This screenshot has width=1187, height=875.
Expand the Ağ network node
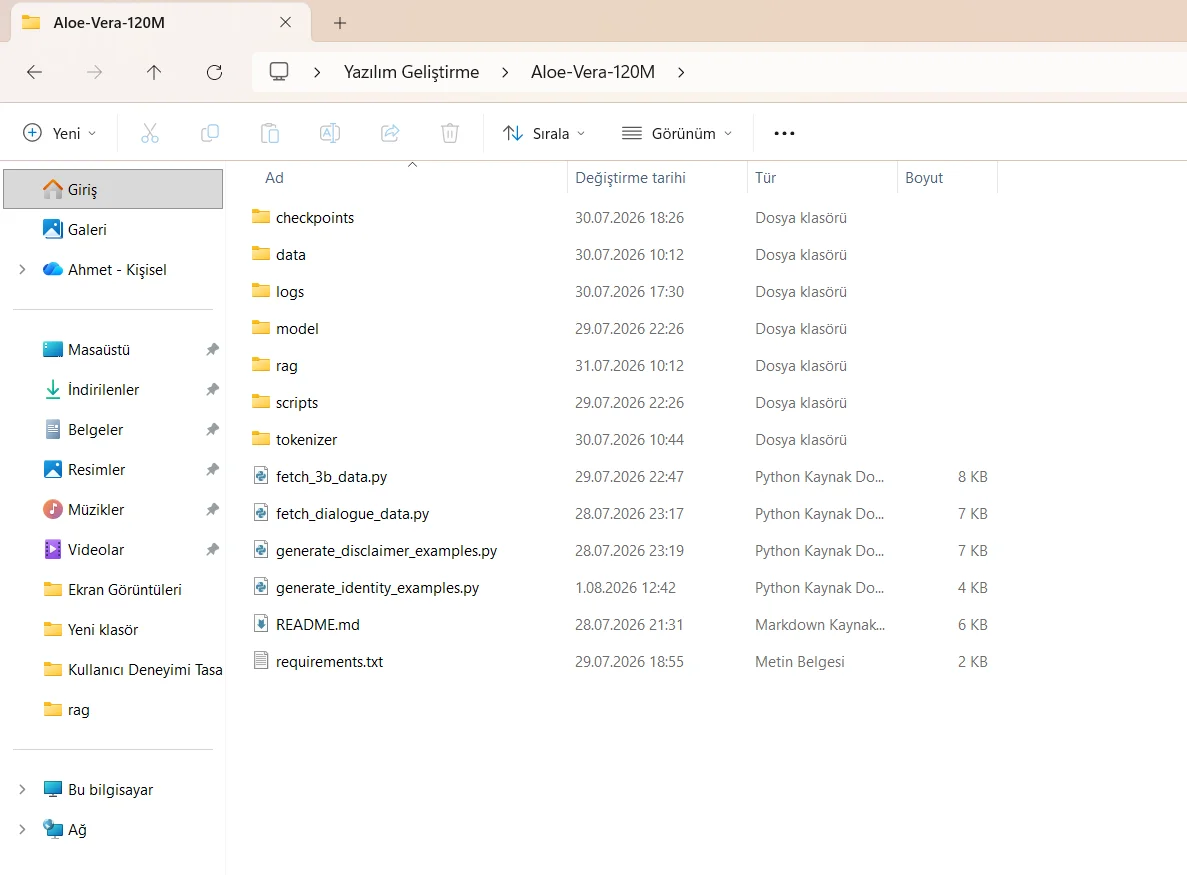[x=22, y=830]
